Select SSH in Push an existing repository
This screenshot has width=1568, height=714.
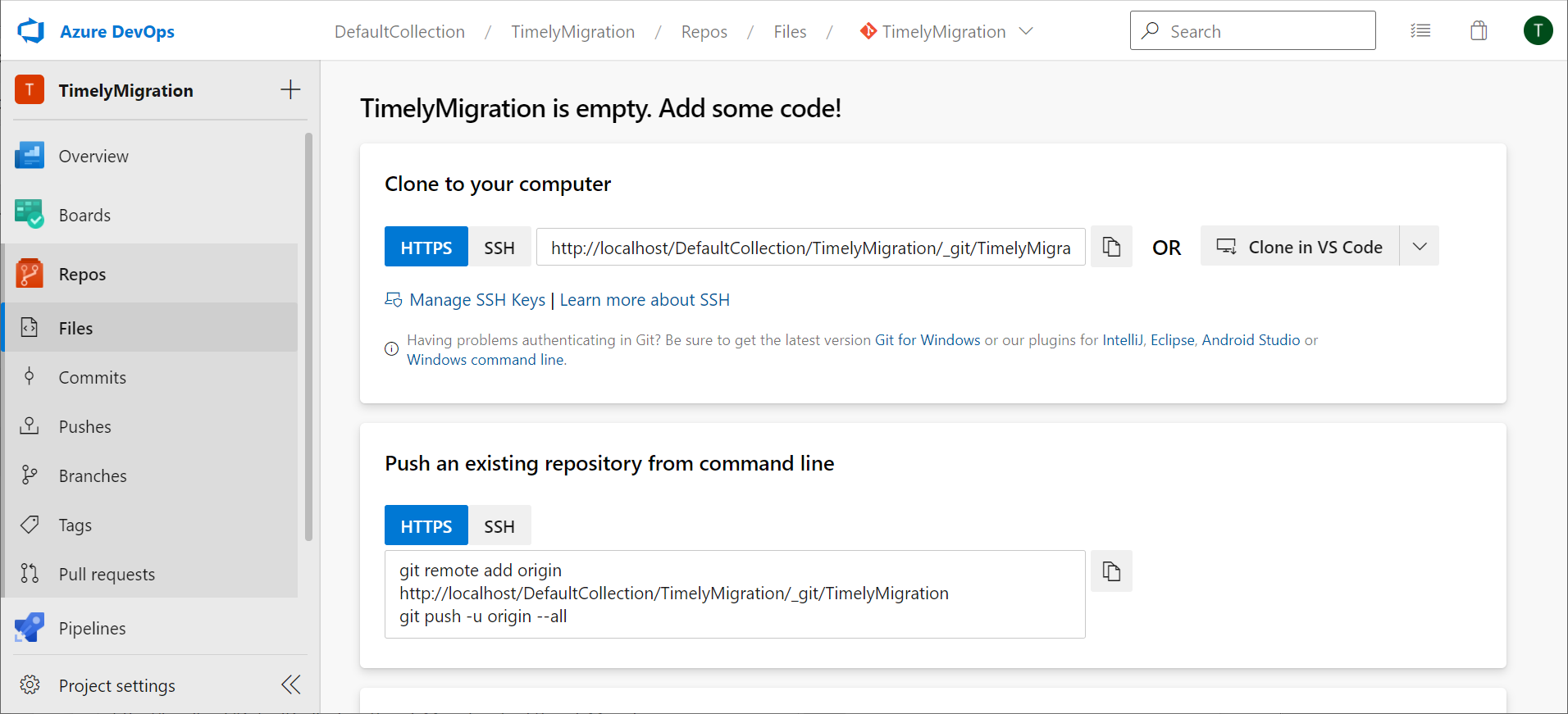click(x=499, y=525)
